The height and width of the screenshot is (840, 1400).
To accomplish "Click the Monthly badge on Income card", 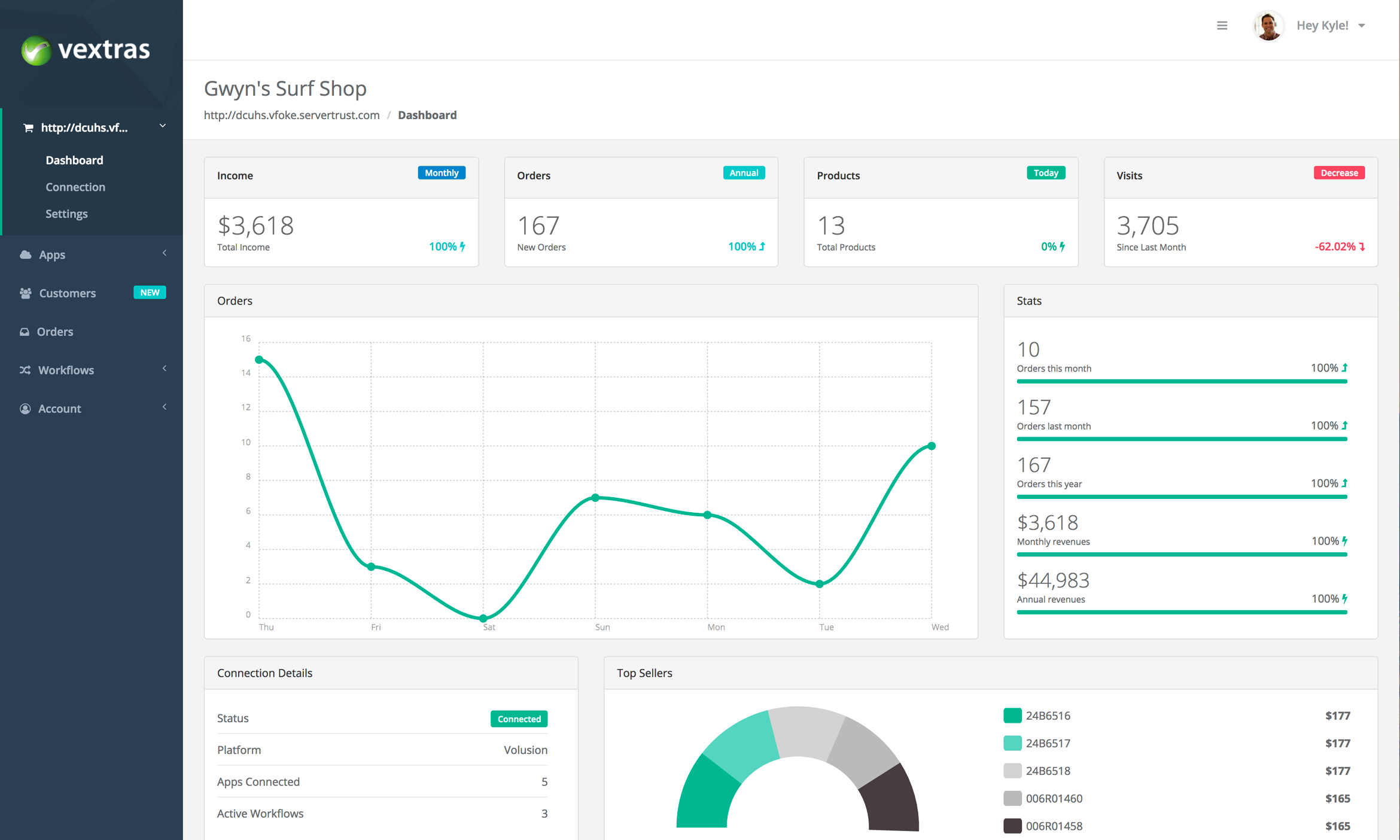I will 441,173.
